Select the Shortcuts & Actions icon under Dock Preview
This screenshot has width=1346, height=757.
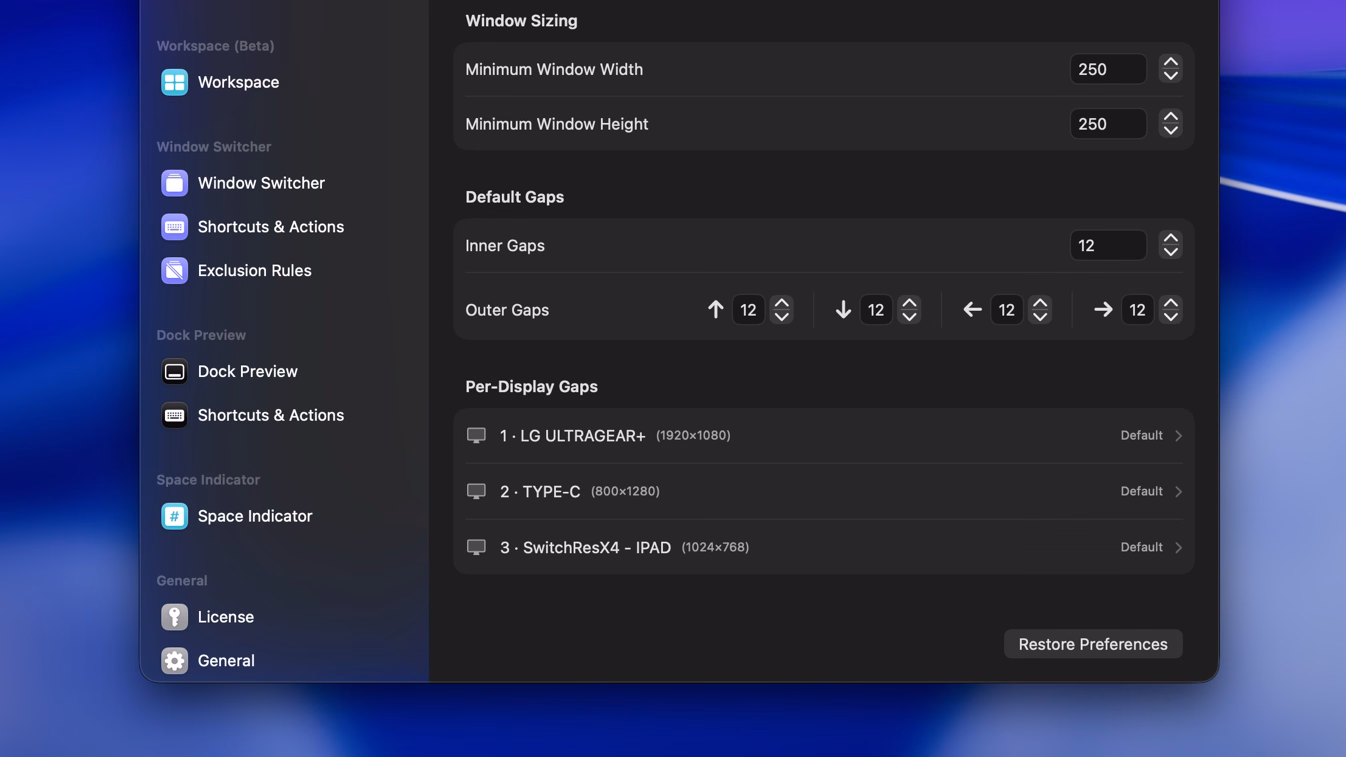tap(174, 415)
